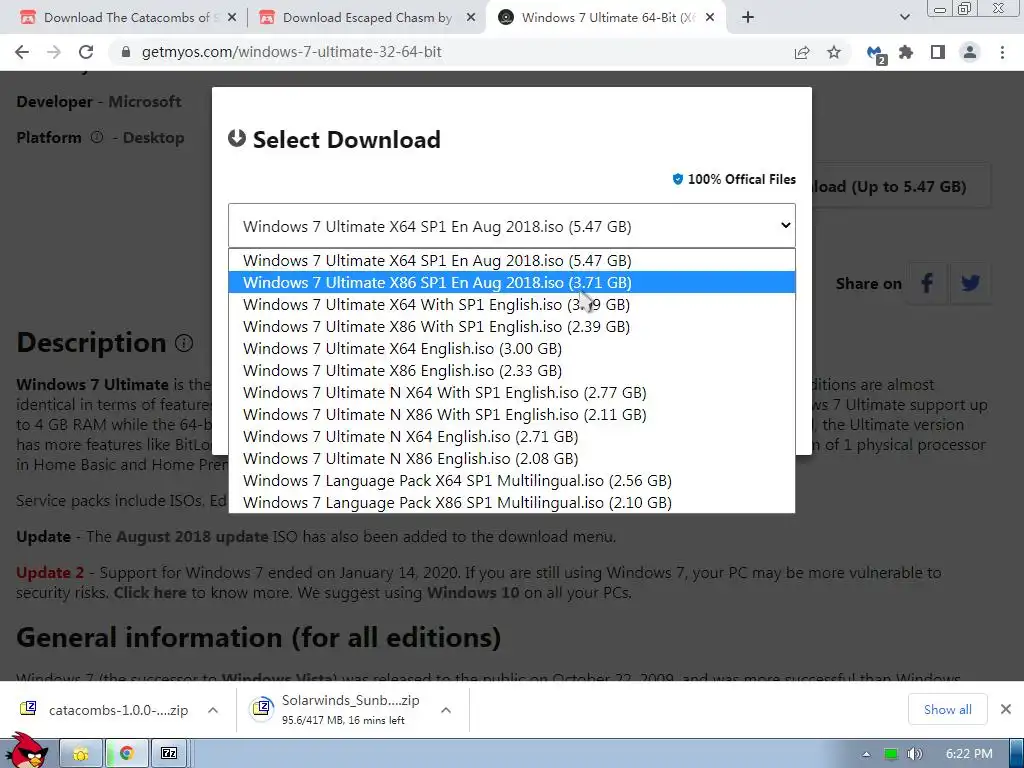Share on Facebook
Screen dimensions: 1024x768
[927, 283]
